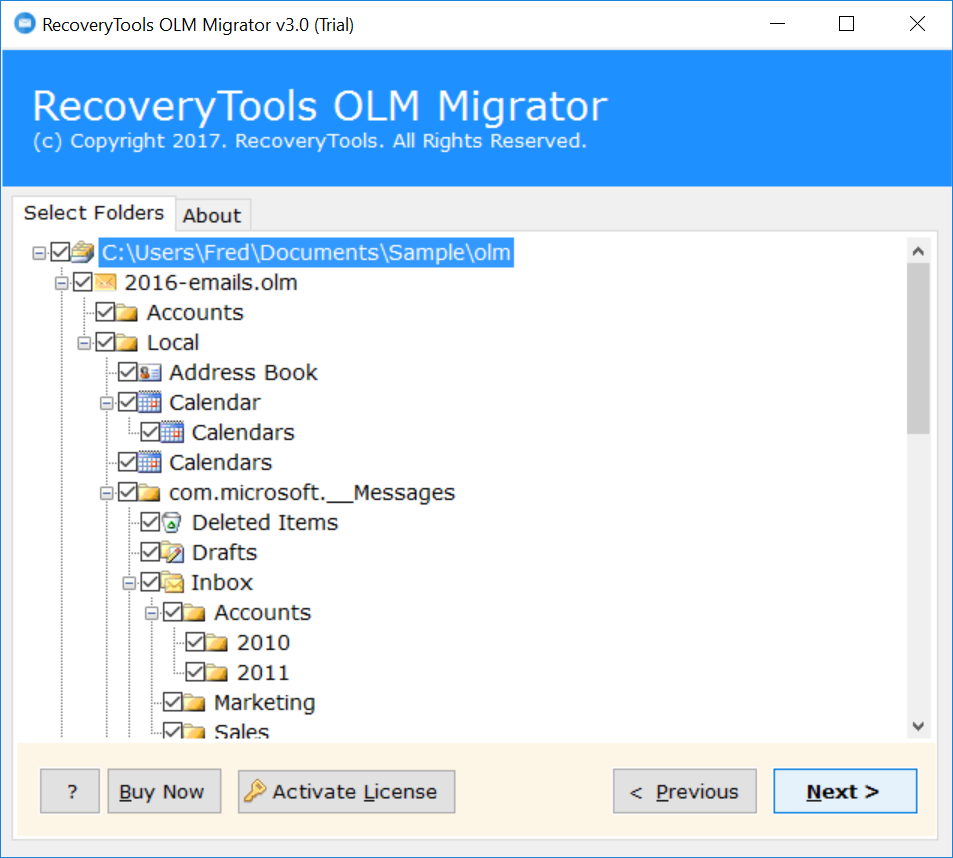Image resolution: width=953 pixels, height=858 pixels.
Task: Click calendar icon of nested Calendars under Calendar
Action: (x=173, y=431)
